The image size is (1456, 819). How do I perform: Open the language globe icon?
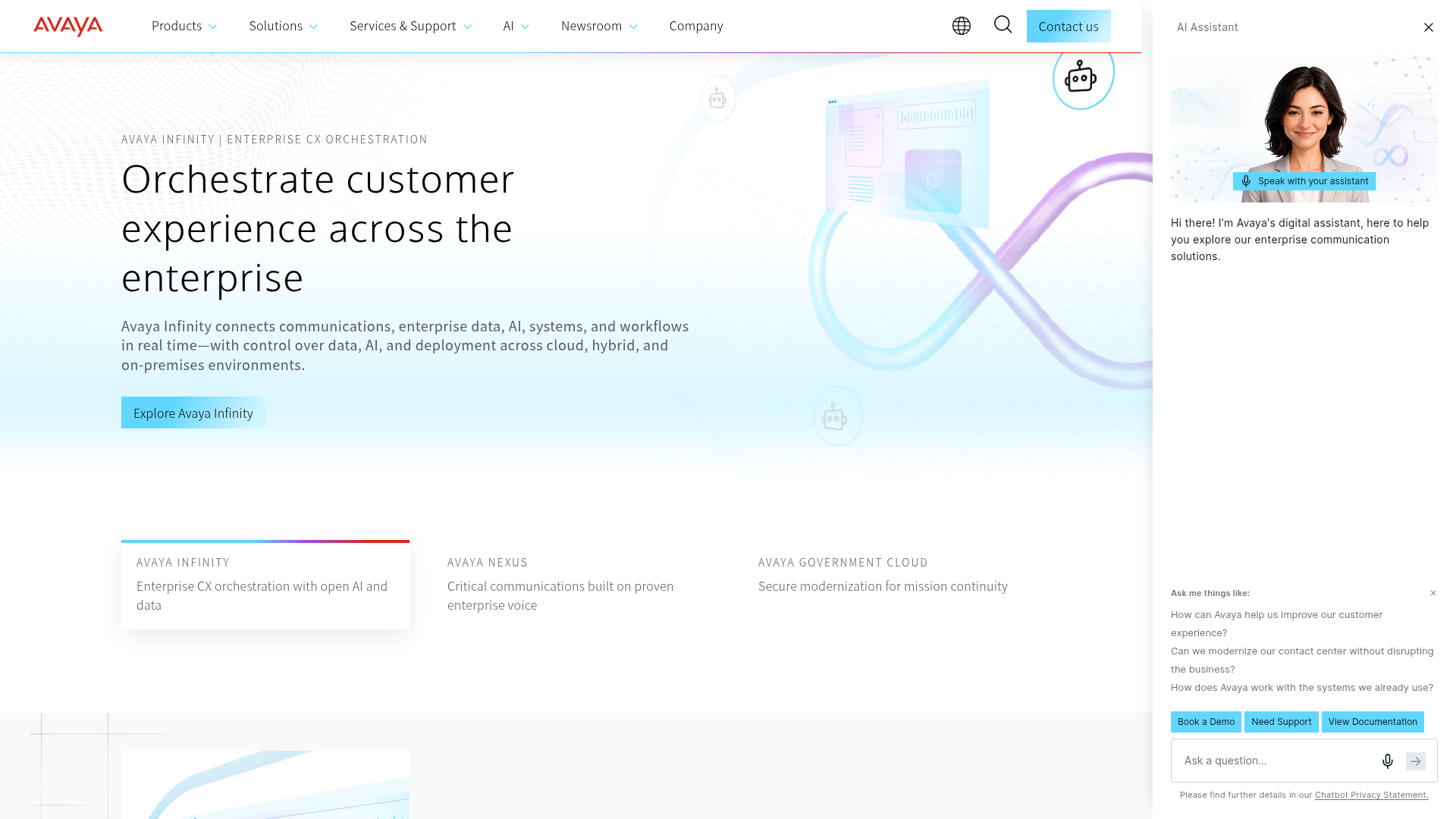coord(962,26)
